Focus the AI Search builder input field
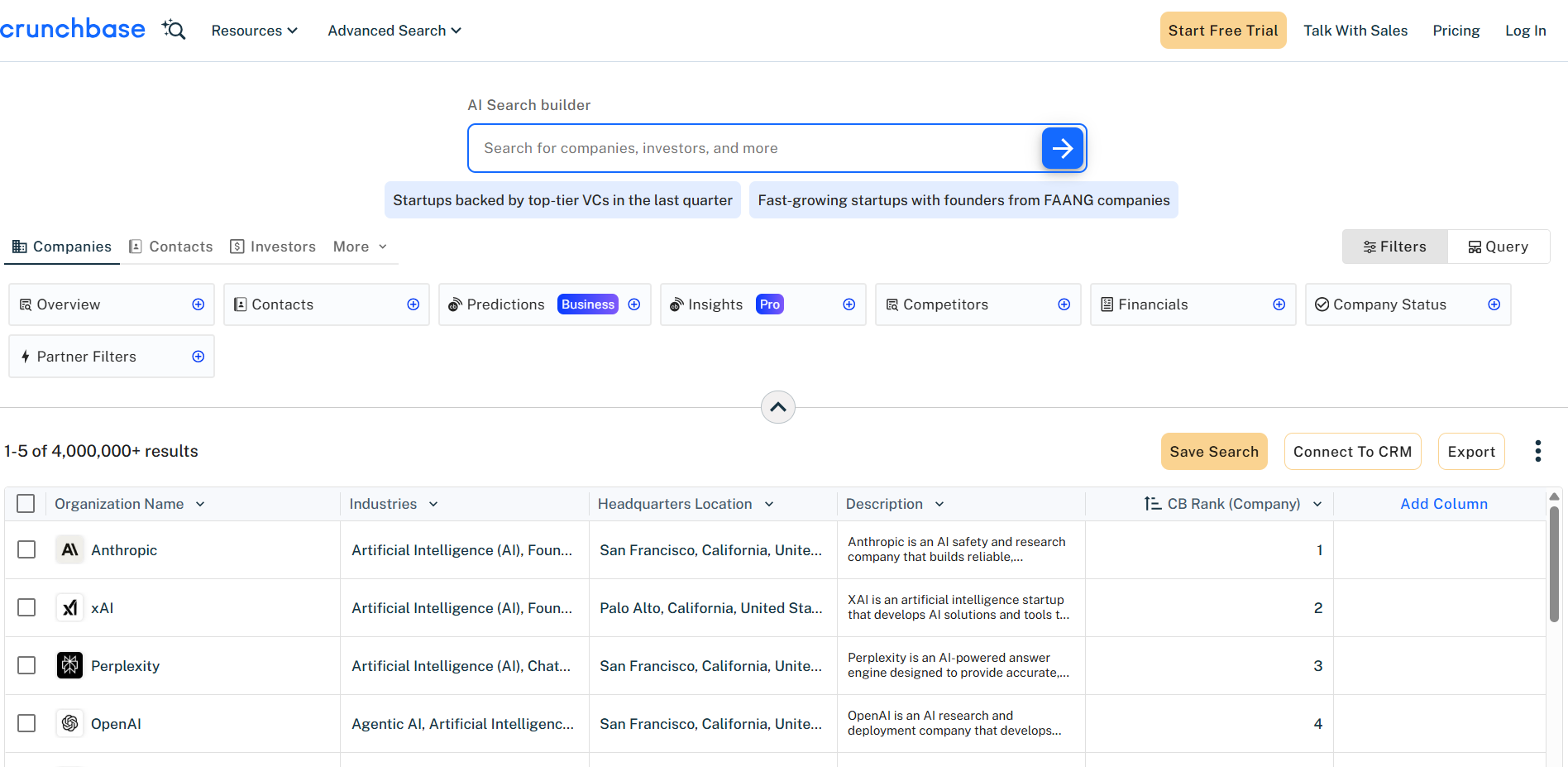The width and height of the screenshot is (1568, 767). 754,148
